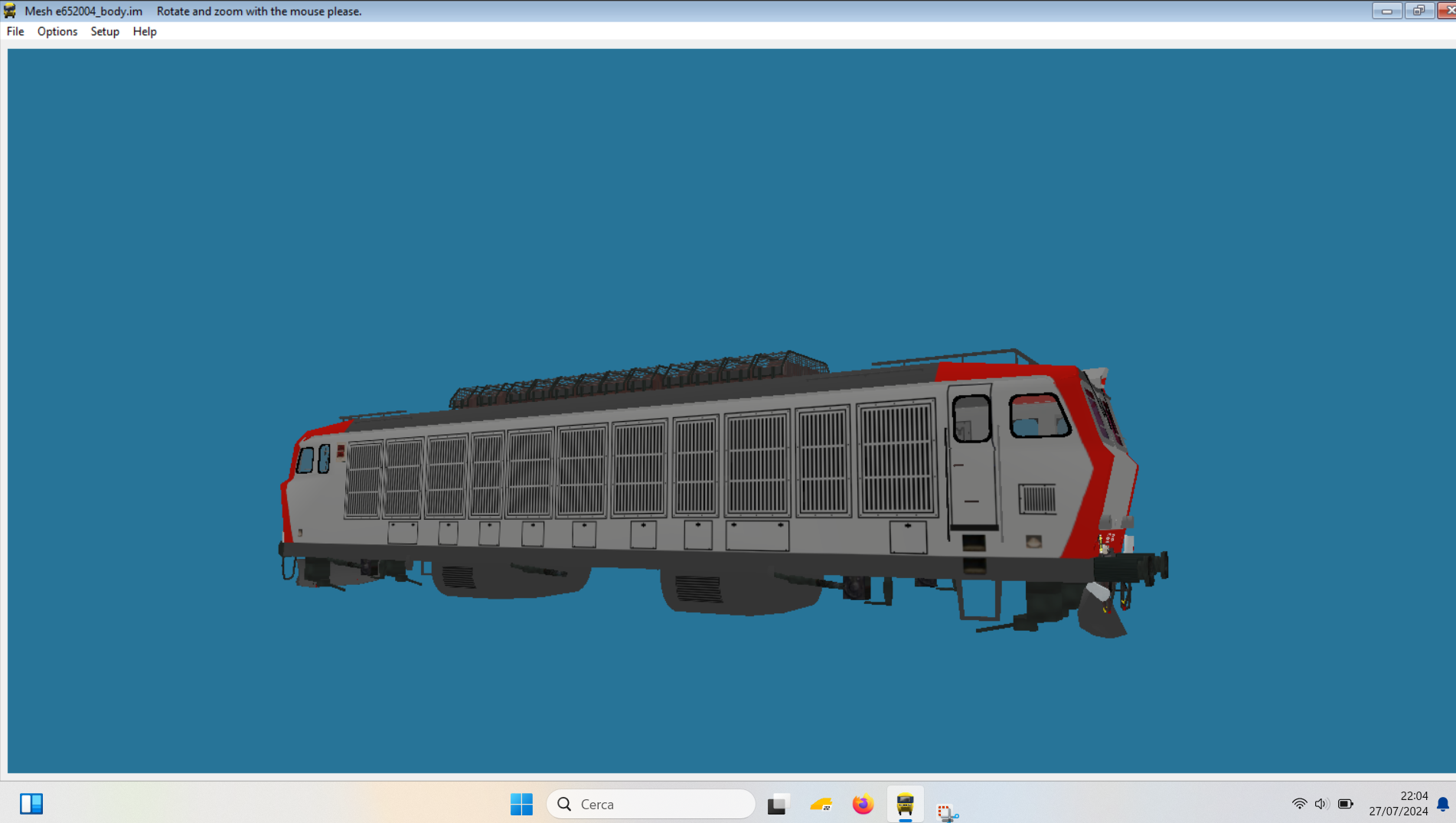Select the yellow train mesh viewer taskbar icon
The width and height of the screenshot is (1456, 823).
(905, 804)
